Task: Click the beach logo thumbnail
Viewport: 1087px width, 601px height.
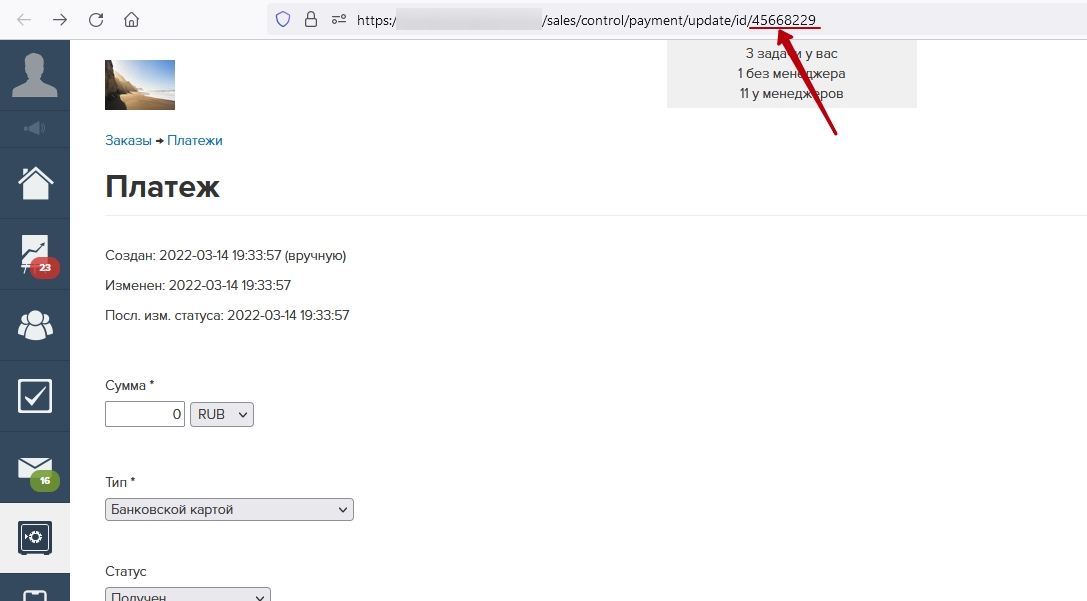Action: [x=140, y=85]
